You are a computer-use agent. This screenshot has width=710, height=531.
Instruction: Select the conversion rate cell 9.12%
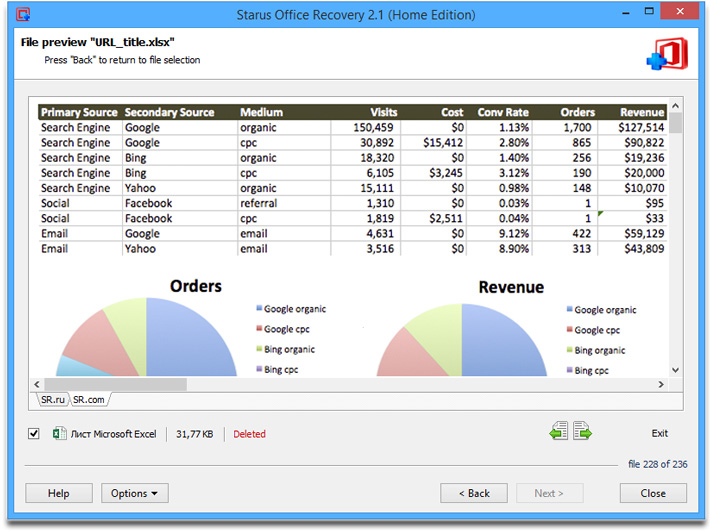[499, 234]
